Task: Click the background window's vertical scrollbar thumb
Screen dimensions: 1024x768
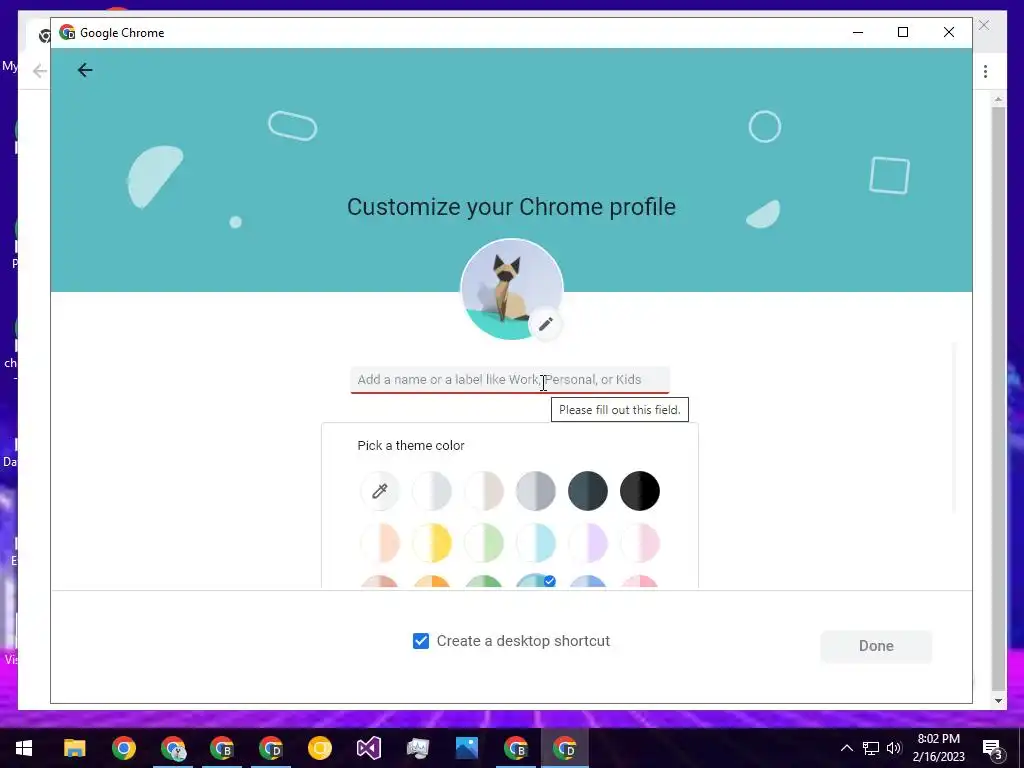Action: tap(998, 398)
